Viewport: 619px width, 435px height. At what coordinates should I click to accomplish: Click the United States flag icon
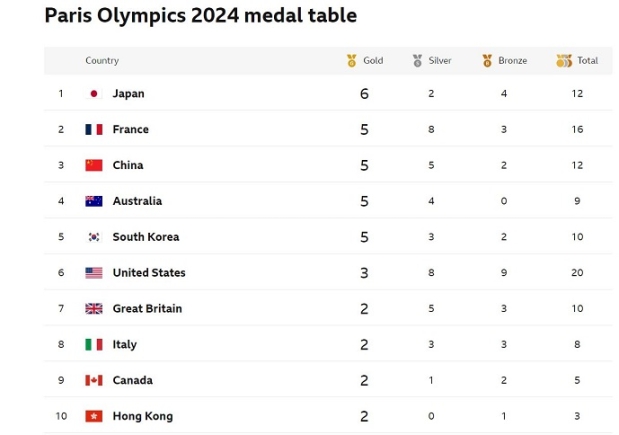(94, 273)
